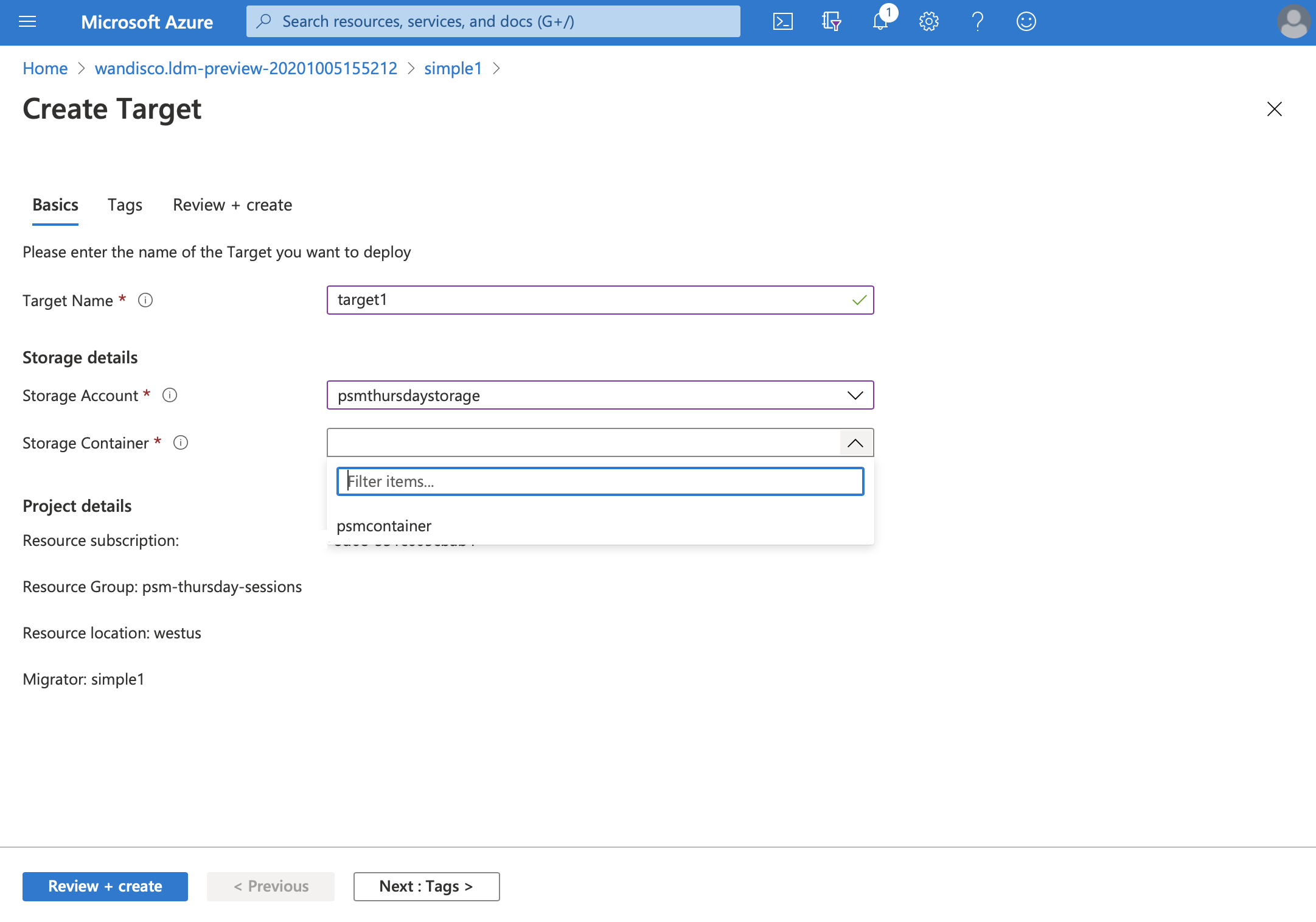The height and width of the screenshot is (922, 1316).
Task: Click the Next : Tags > button
Action: 426,885
